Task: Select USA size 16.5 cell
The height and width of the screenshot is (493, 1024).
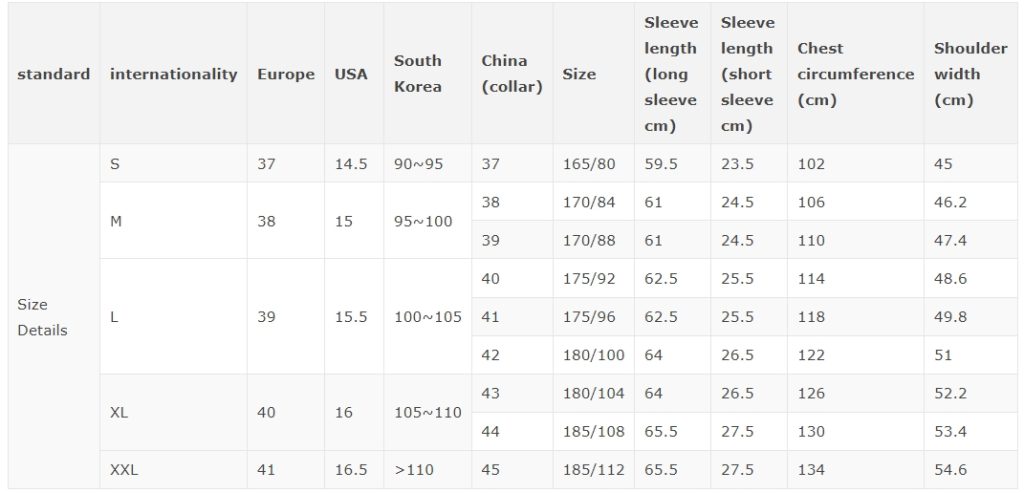Action: 353,469
